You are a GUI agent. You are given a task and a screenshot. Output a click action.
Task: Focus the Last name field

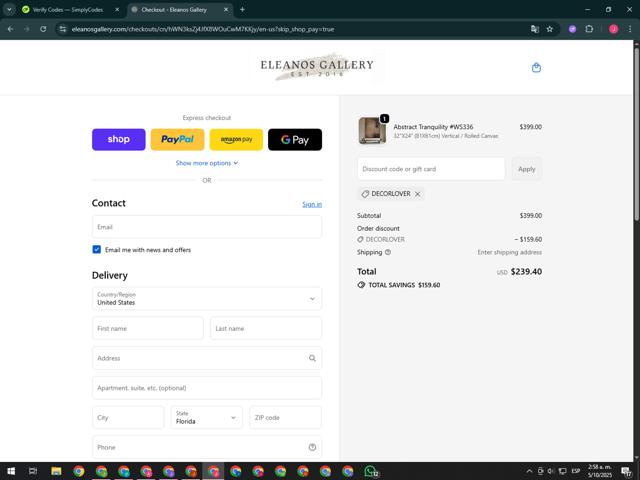266,328
